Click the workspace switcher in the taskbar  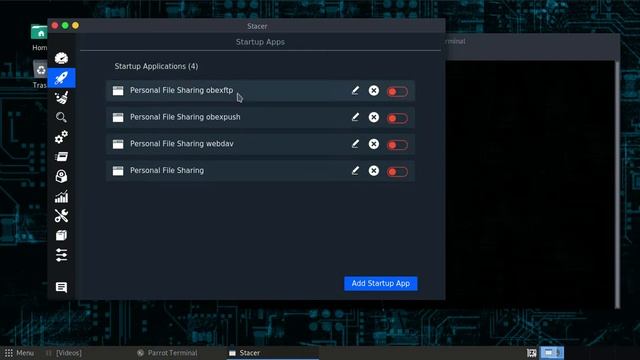click(552, 353)
